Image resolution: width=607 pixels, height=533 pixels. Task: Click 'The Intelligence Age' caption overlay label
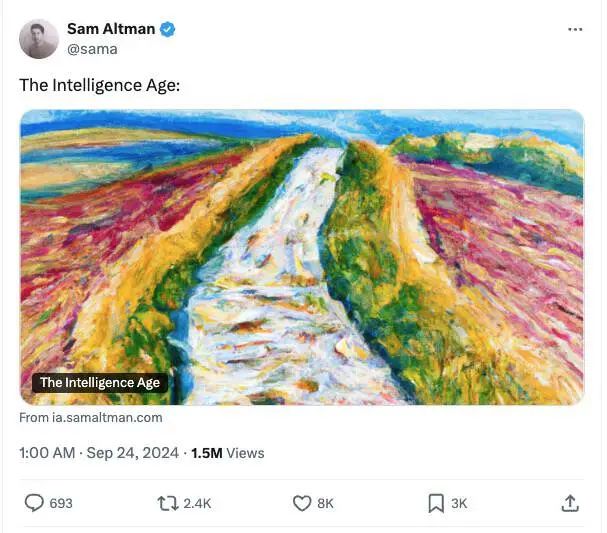[100, 383]
